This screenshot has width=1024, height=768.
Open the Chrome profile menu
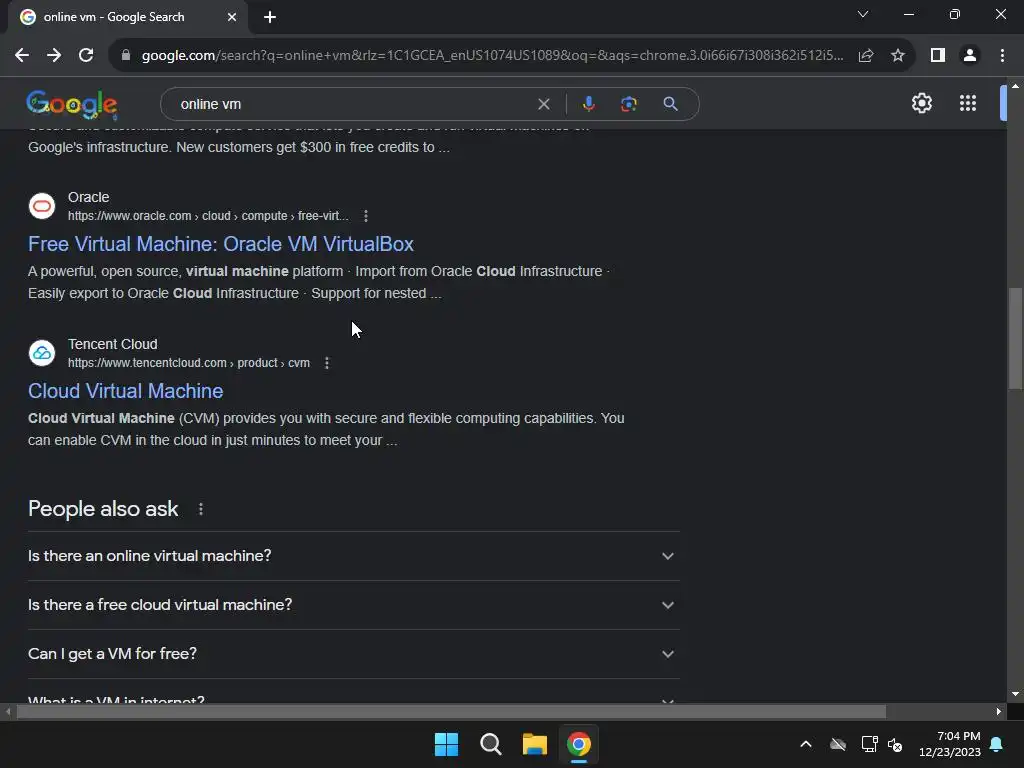coord(970,56)
